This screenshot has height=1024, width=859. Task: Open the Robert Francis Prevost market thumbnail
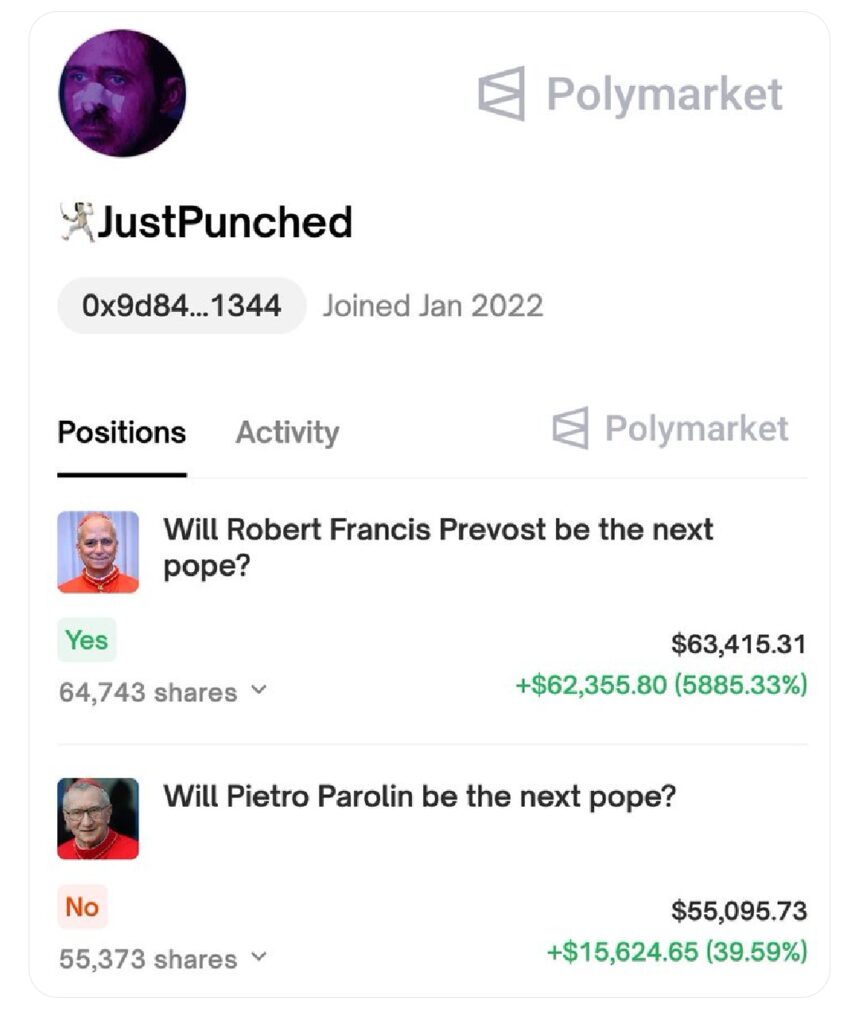coord(98,552)
